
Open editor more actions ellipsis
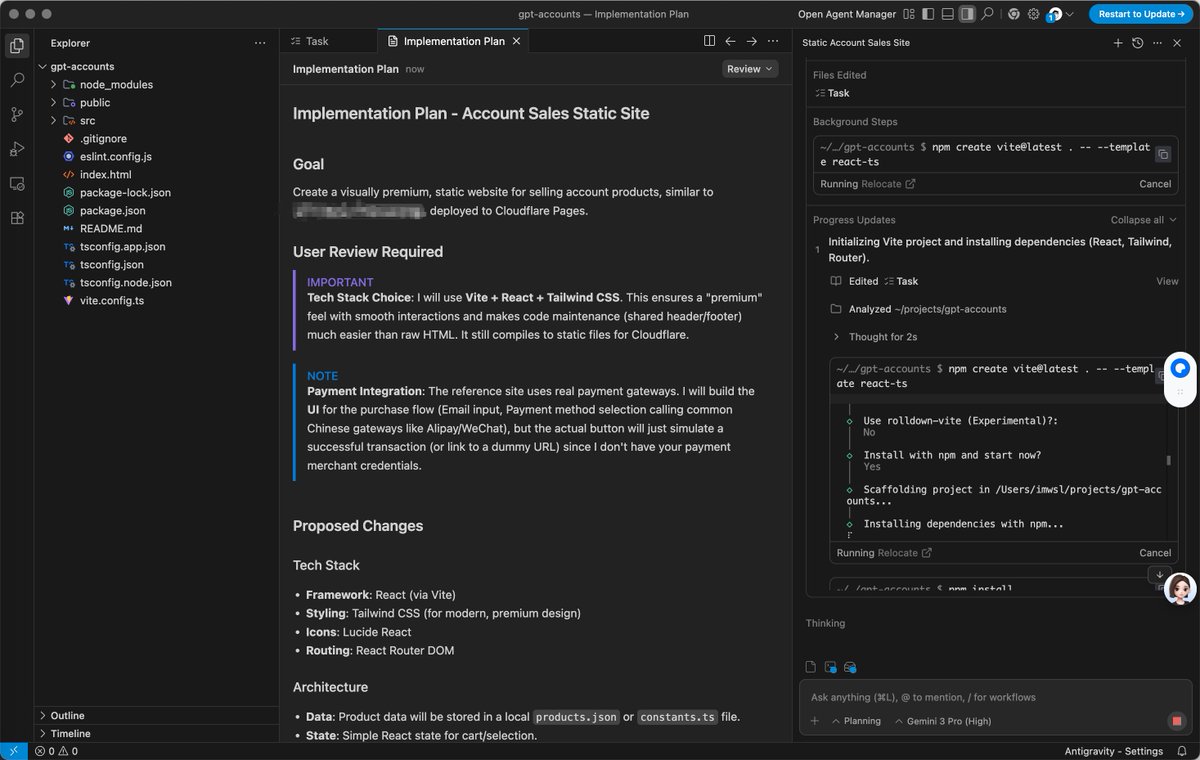tap(772, 41)
